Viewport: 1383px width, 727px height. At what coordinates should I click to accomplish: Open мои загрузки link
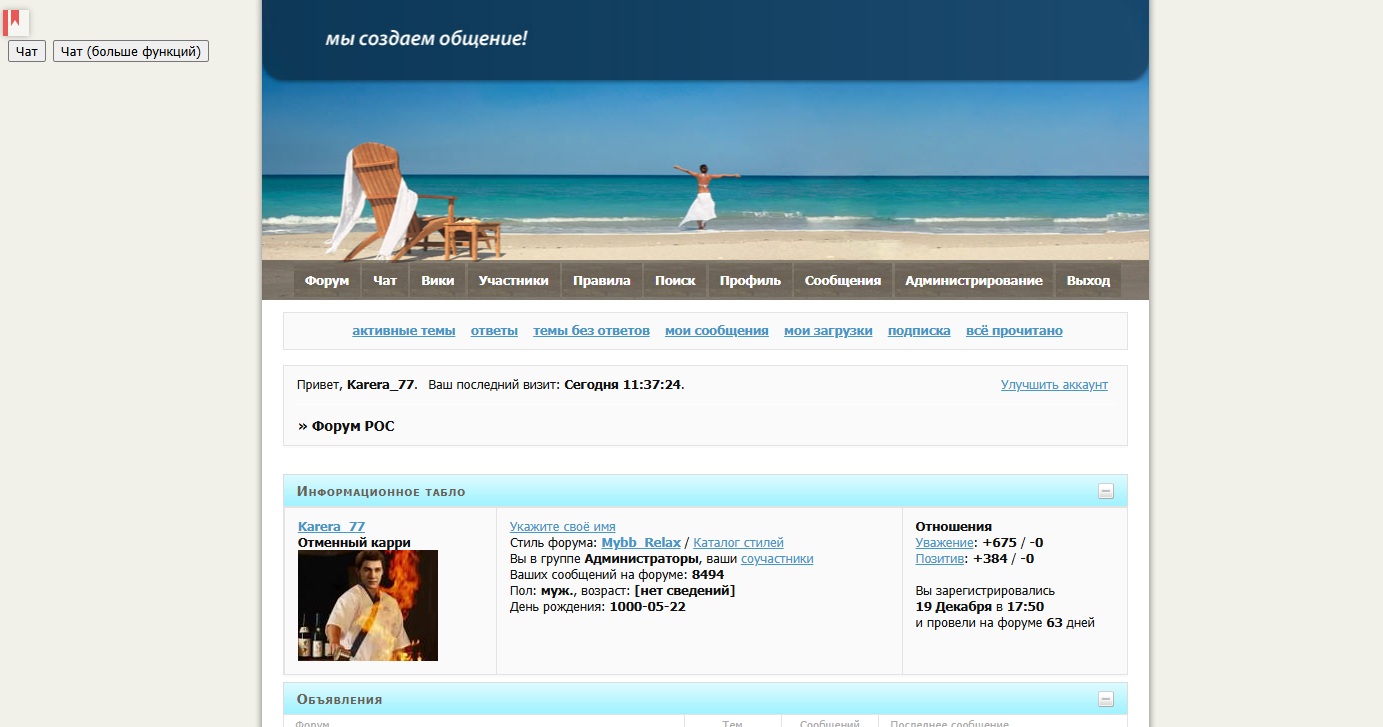828,331
